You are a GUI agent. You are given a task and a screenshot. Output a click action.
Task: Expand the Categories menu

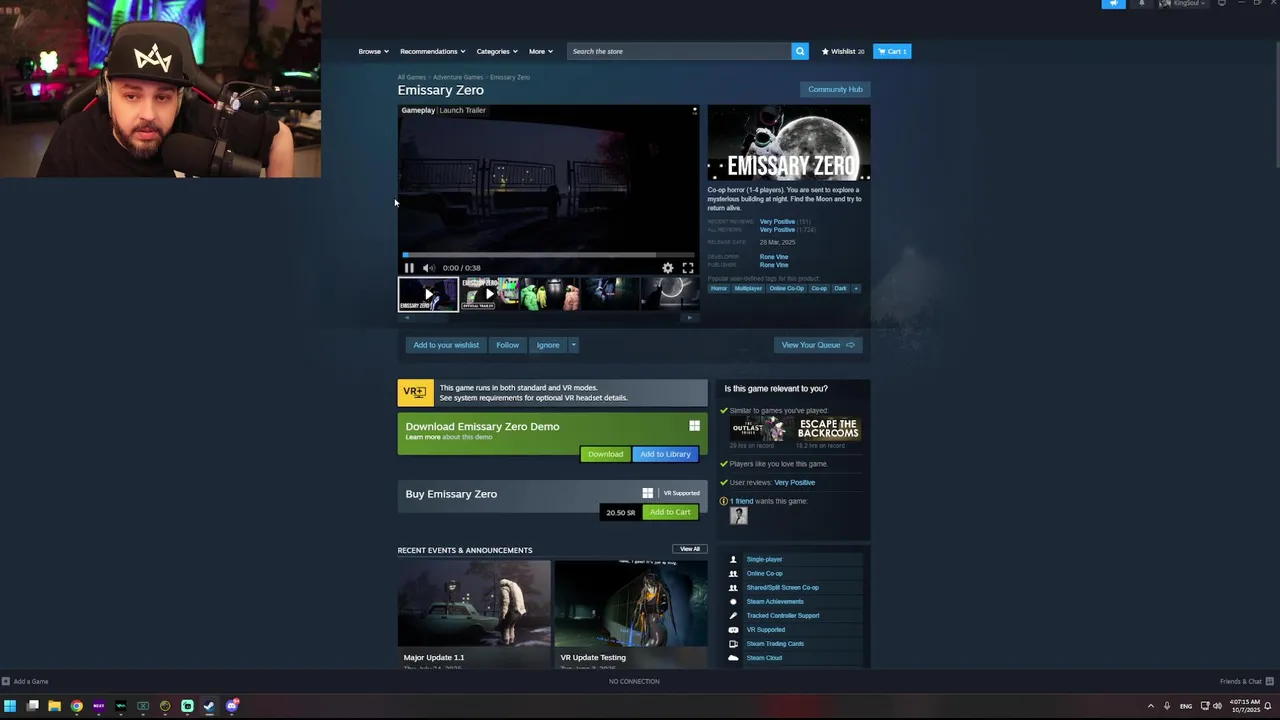pos(496,51)
